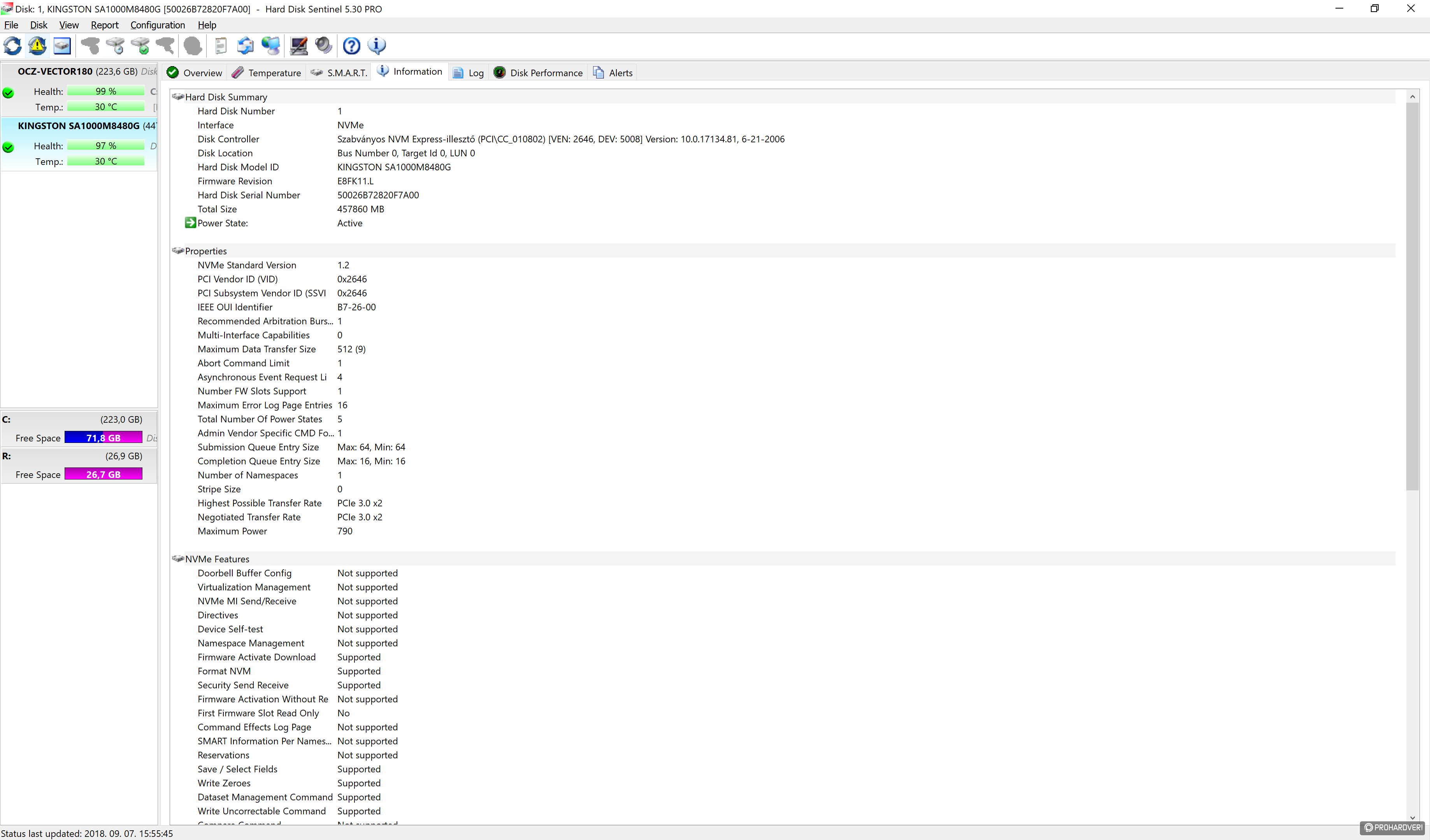
Task: Click the Properties section disk icon
Action: coord(177,250)
